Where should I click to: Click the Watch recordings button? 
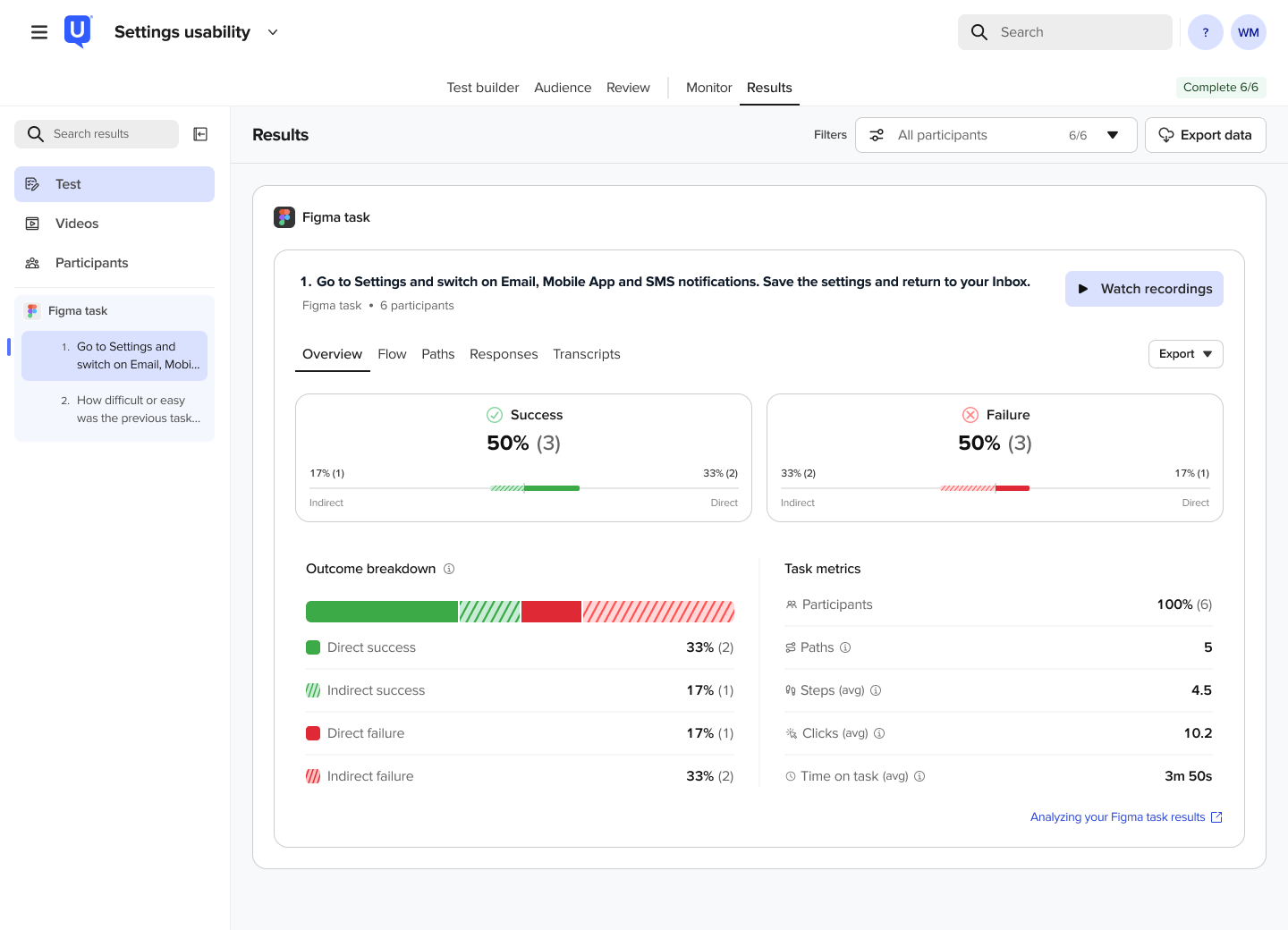click(1144, 289)
